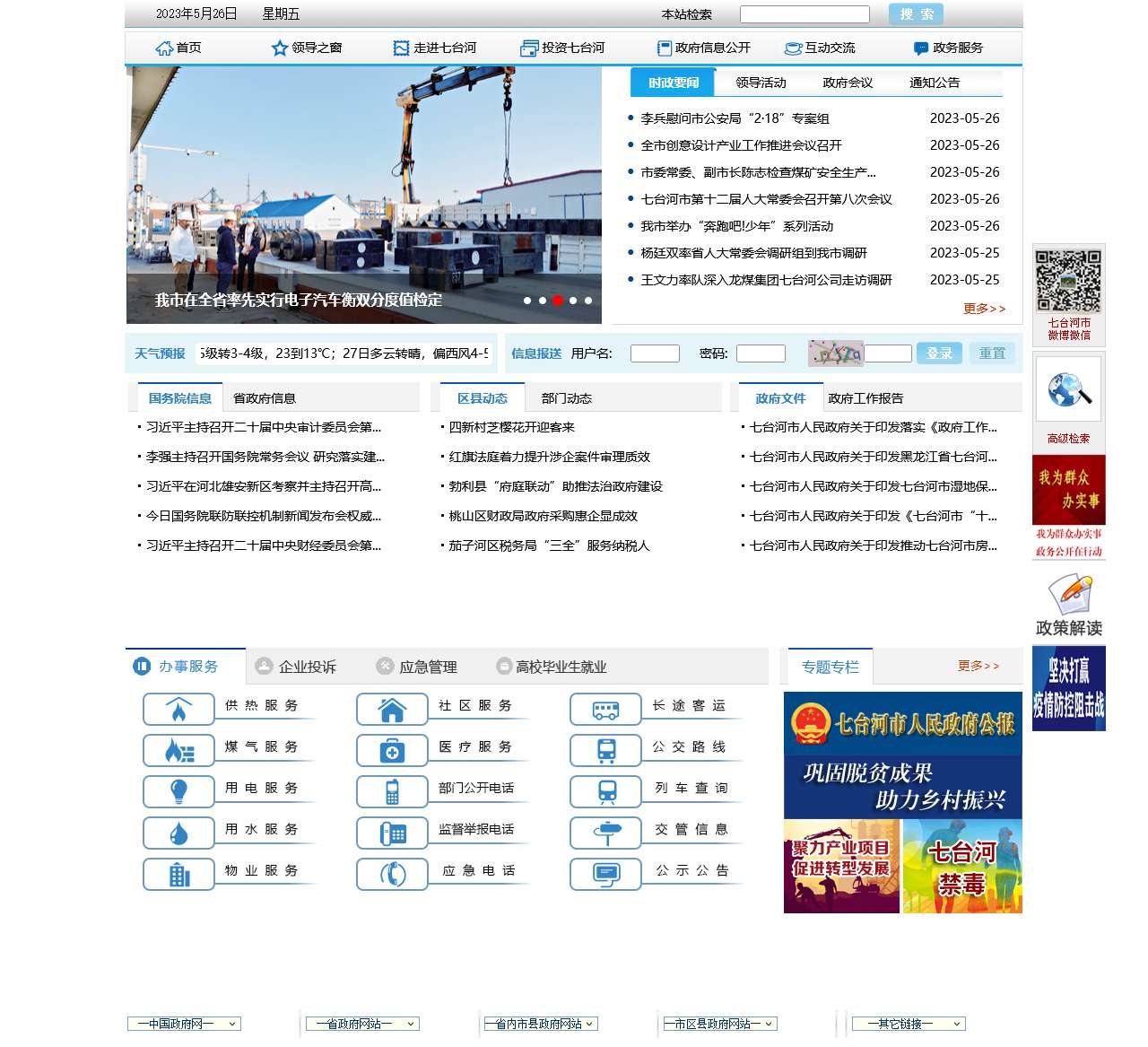Image resolution: width=1148 pixels, height=1047 pixels.
Task: Expand the 其它链接 dropdown
Action: pos(908,1024)
